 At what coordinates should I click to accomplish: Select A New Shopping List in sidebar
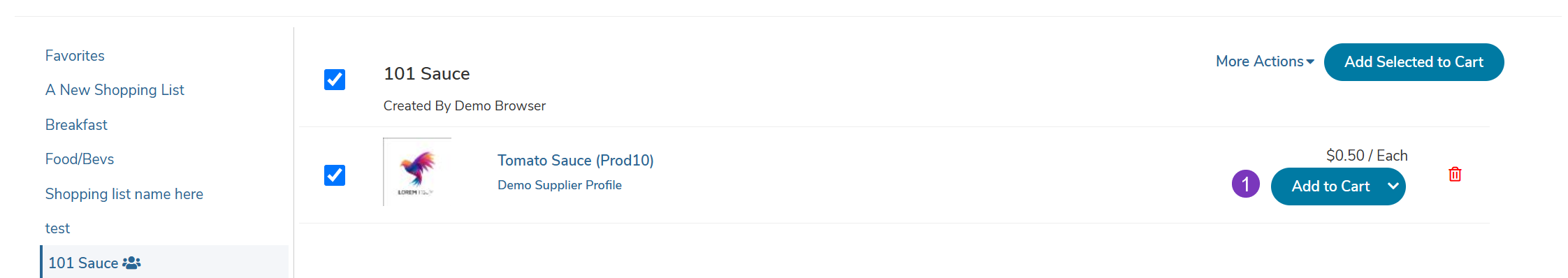[x=115, y=89]
